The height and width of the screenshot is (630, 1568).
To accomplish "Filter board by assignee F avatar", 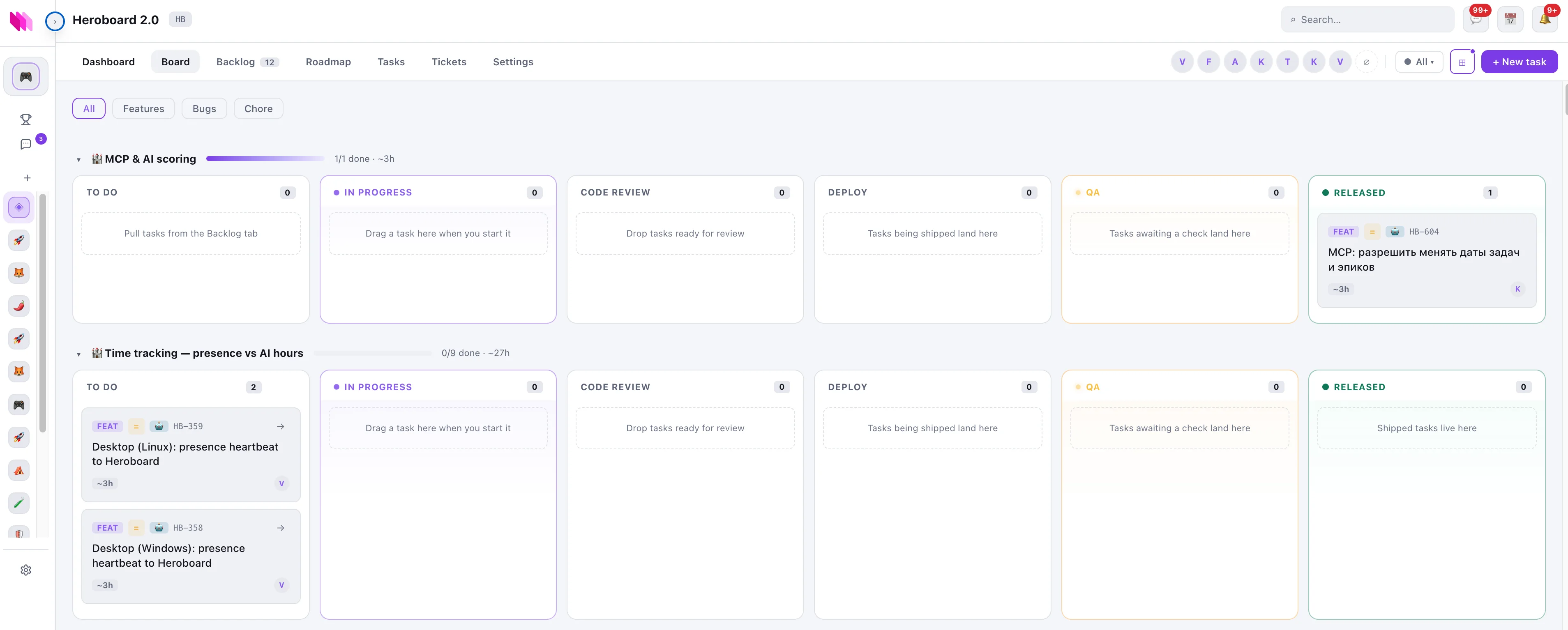I will 1208,62.
